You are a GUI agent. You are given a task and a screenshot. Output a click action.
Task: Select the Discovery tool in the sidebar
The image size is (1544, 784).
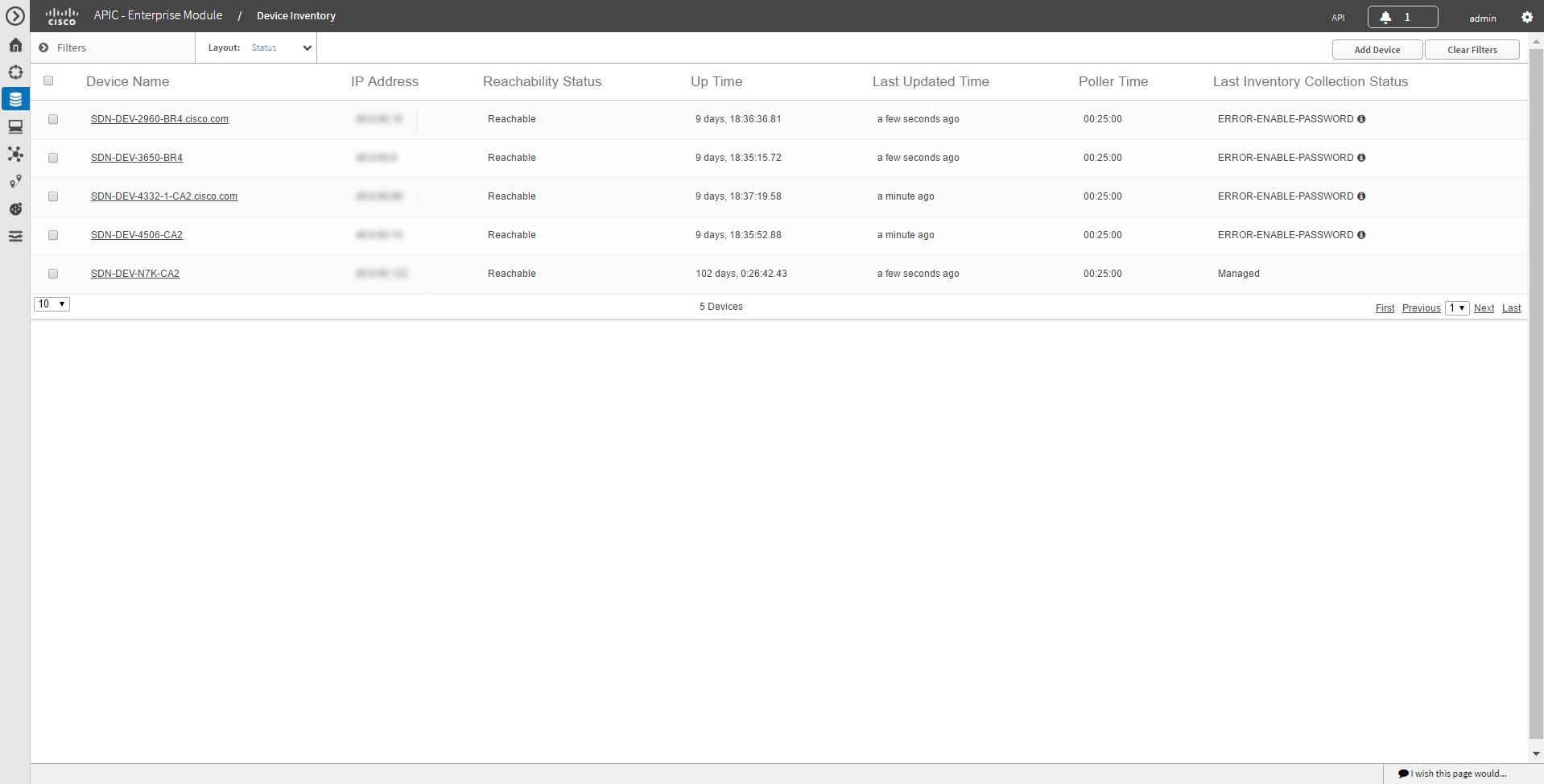(x=14, y=72)
